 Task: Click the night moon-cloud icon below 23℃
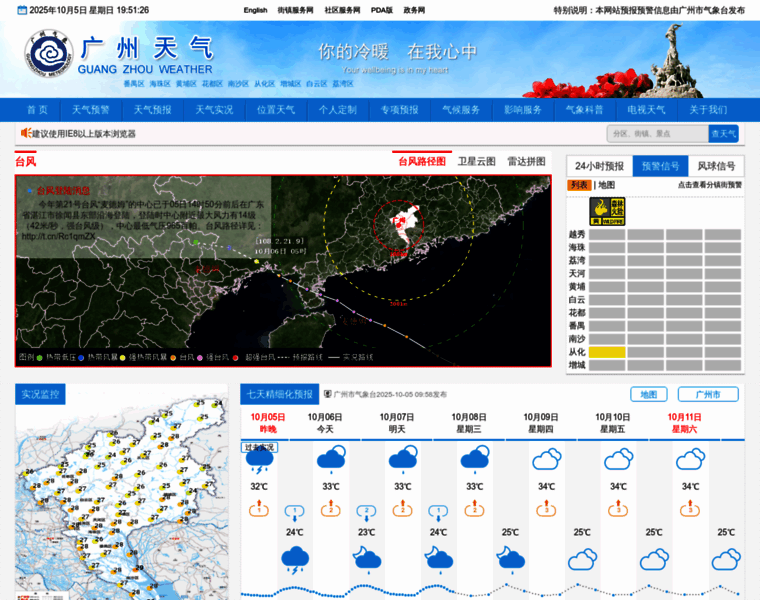tap(367, 558)
